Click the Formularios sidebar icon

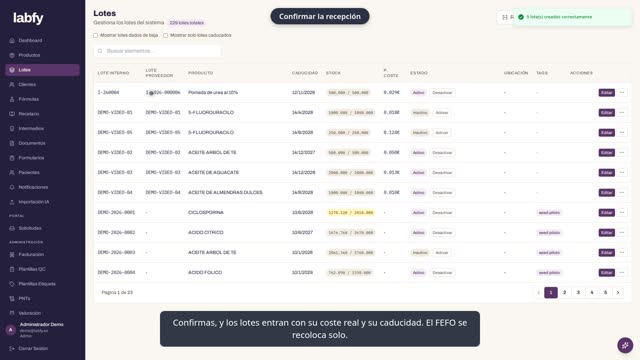(12, 158)
